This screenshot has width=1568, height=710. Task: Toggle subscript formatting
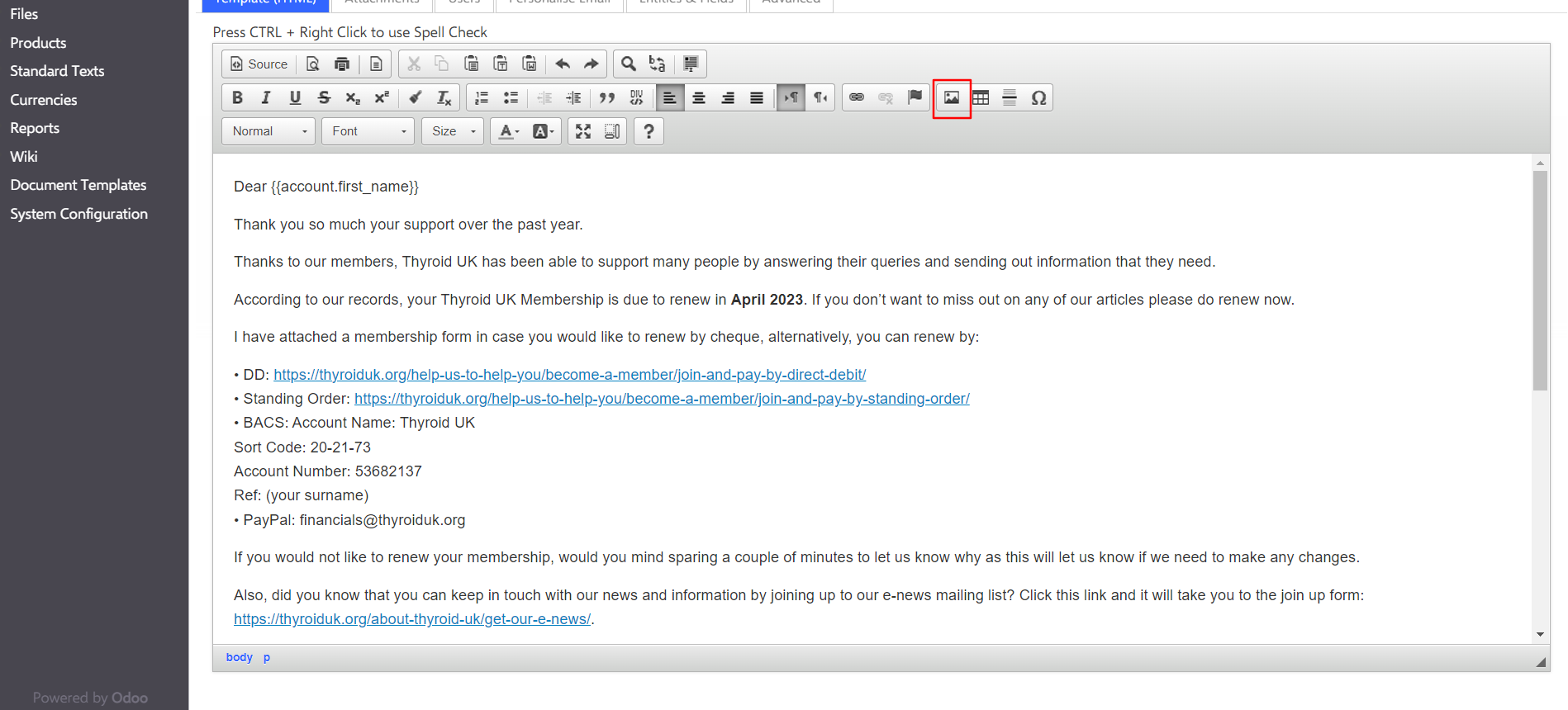tap(353, 97)
